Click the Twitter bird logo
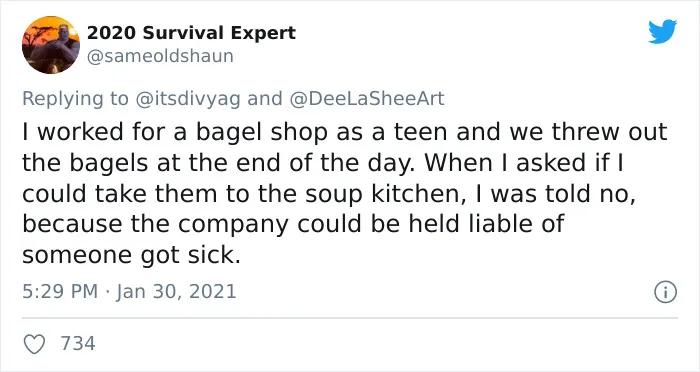700x372 pixels. pyautogui.click(x=662, y=32)
